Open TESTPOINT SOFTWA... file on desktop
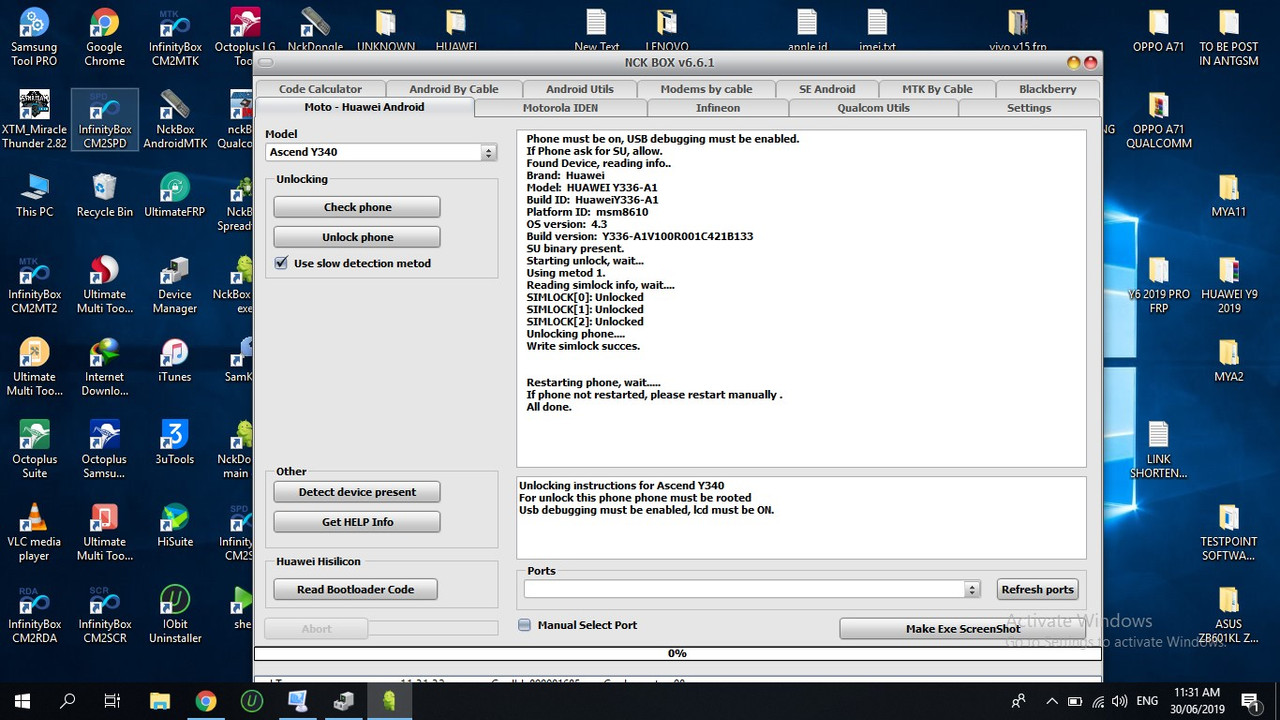 [x=1229, y=532]
